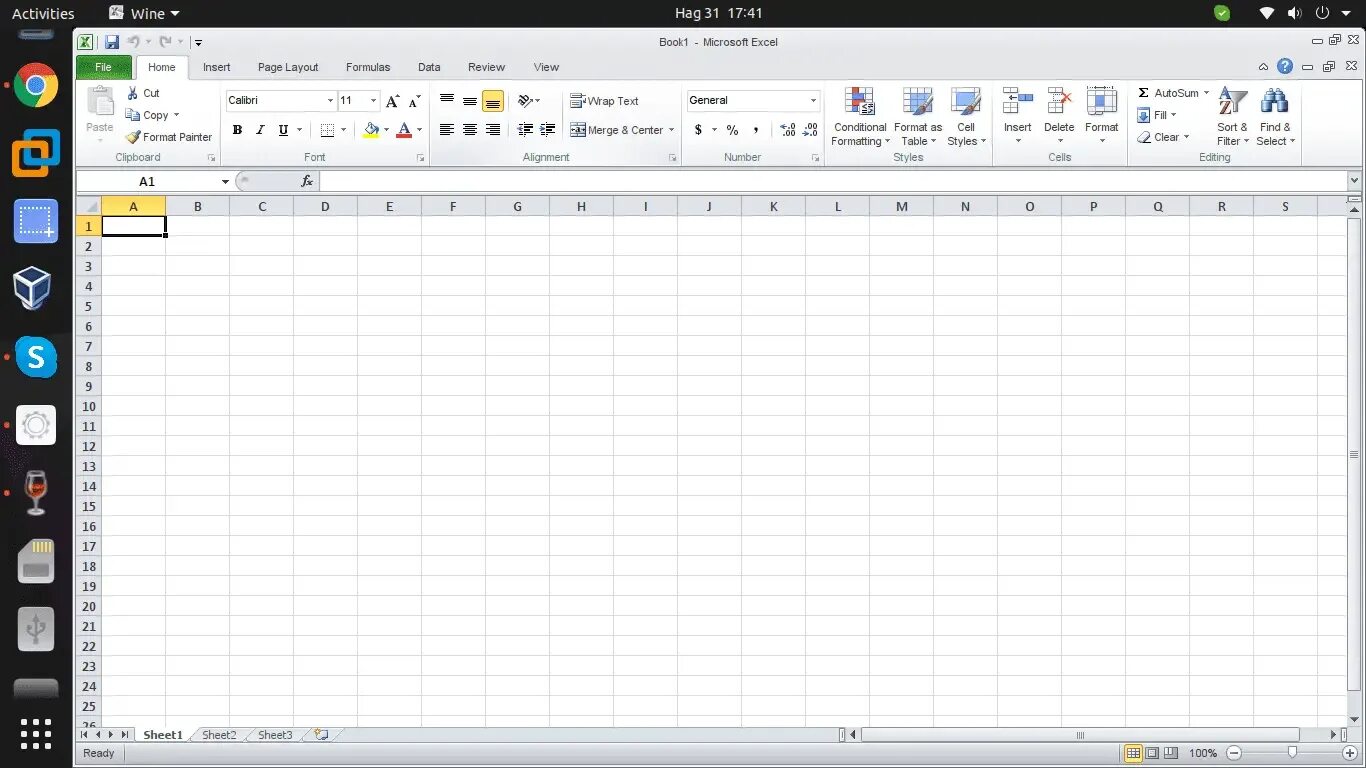Open the font name Calibri dropdown
Screen dimensions: 1366x768
[330, 101]
